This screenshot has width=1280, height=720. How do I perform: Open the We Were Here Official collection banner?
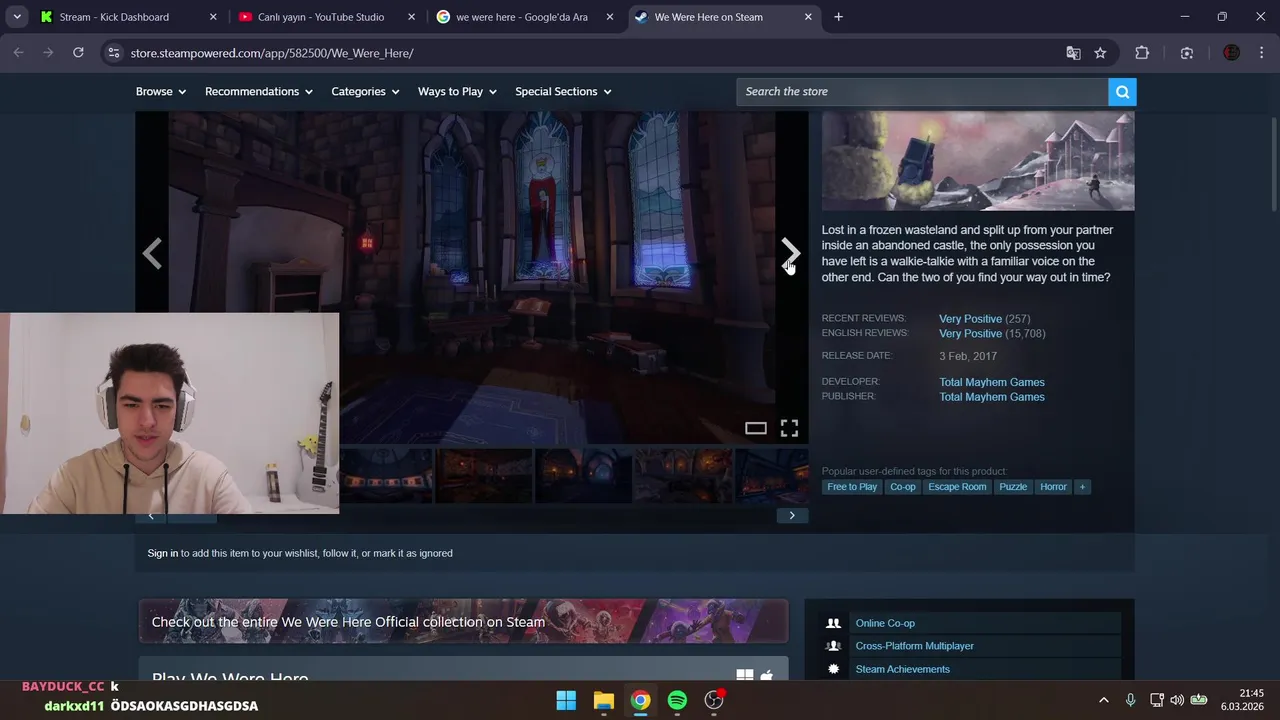(463, 621)
